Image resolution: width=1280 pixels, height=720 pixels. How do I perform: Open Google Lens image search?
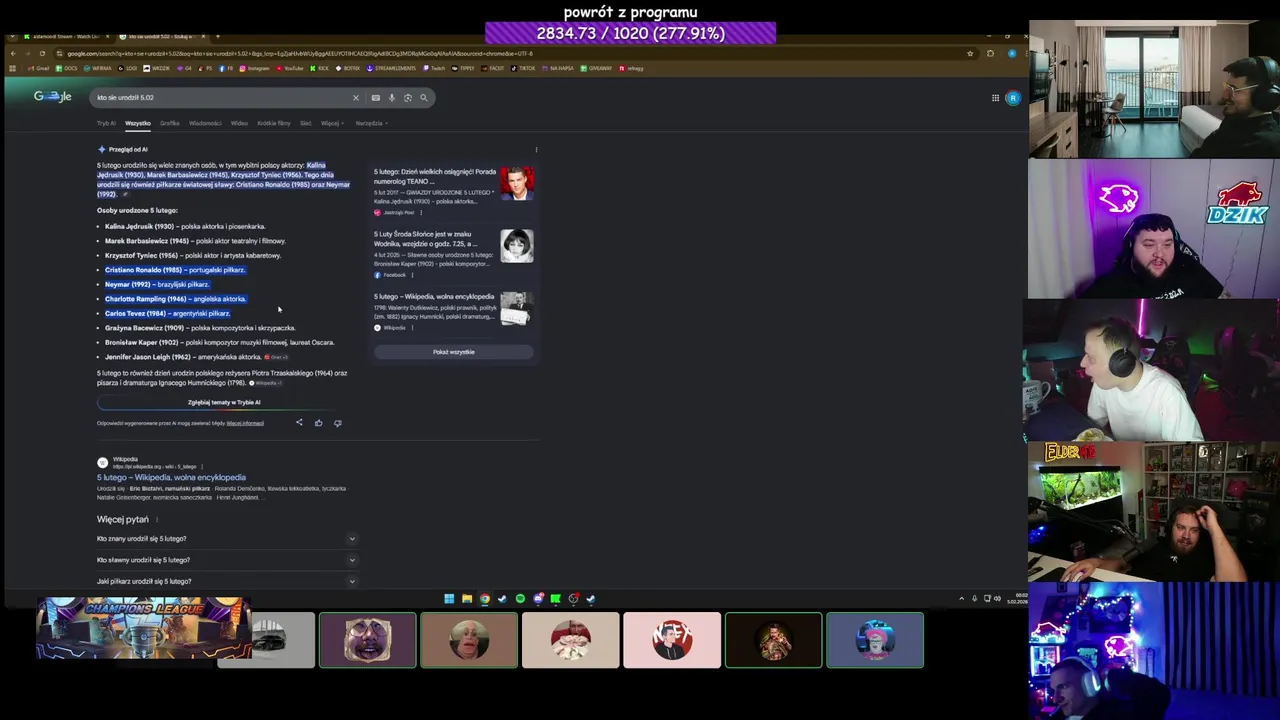pos(407,97)
